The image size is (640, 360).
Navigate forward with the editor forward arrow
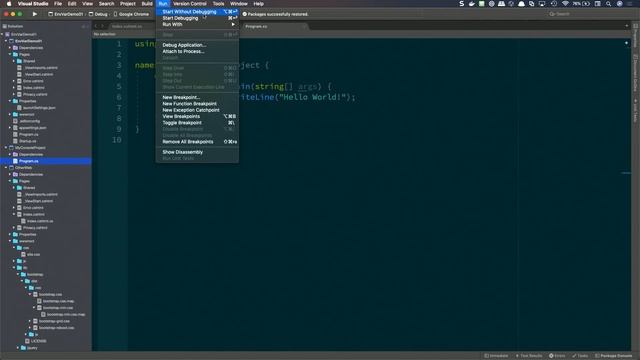102,26
